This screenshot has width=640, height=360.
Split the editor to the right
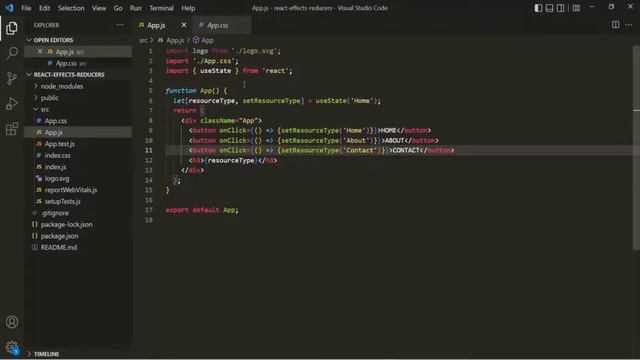(x=615, y=25)
